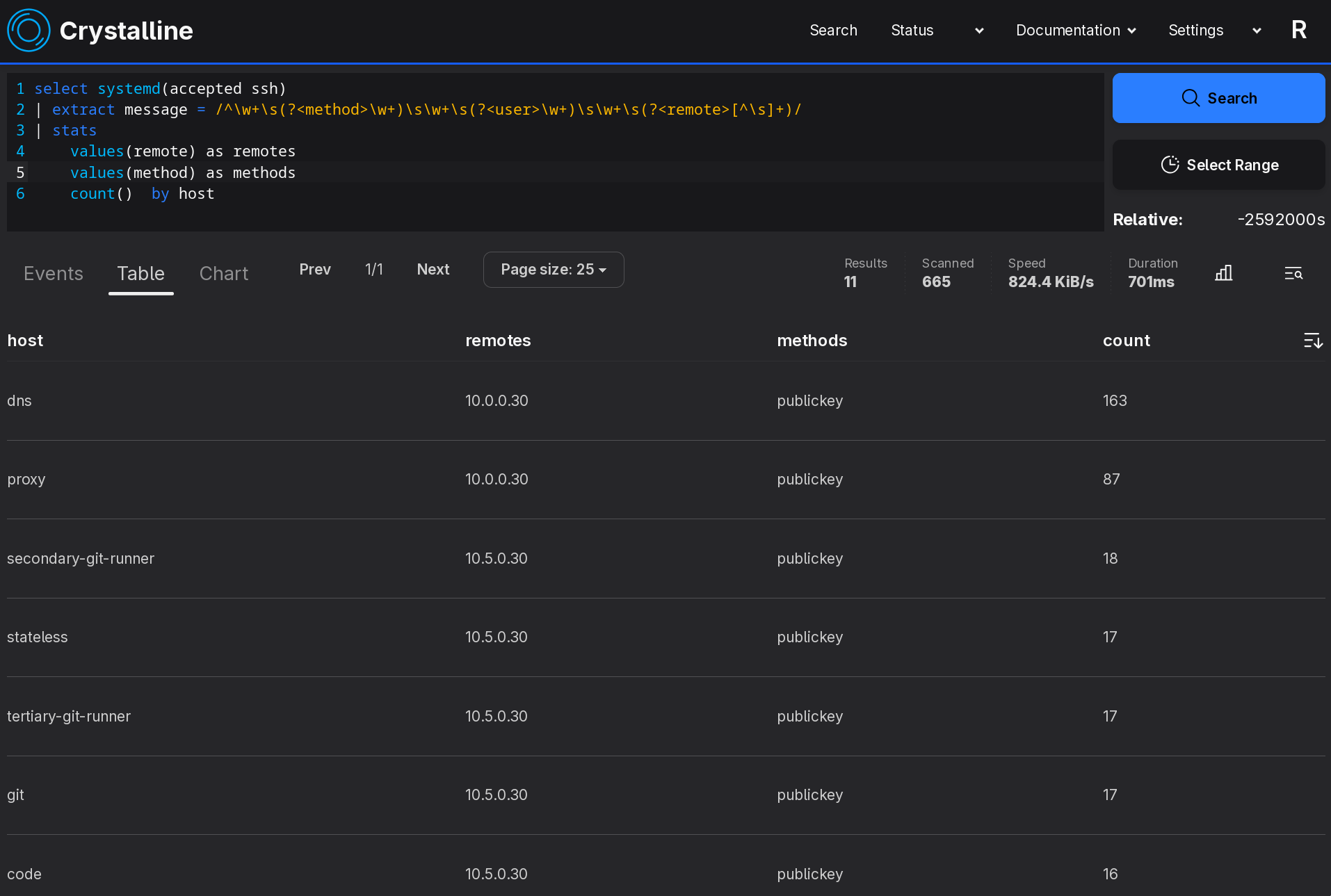
Task: Select the stateless host cell
Action: pos(38,637)
